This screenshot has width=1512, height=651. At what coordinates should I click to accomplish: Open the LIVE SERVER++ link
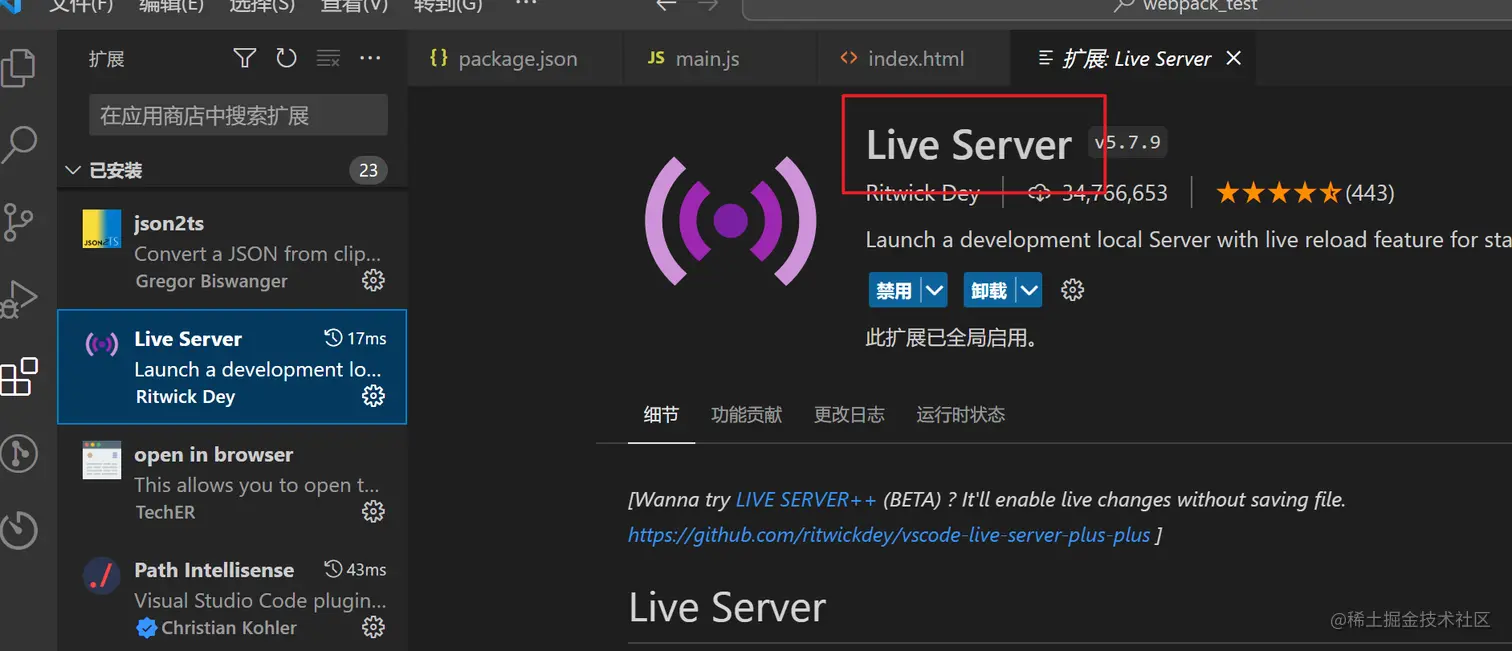[x=806, y=500]
